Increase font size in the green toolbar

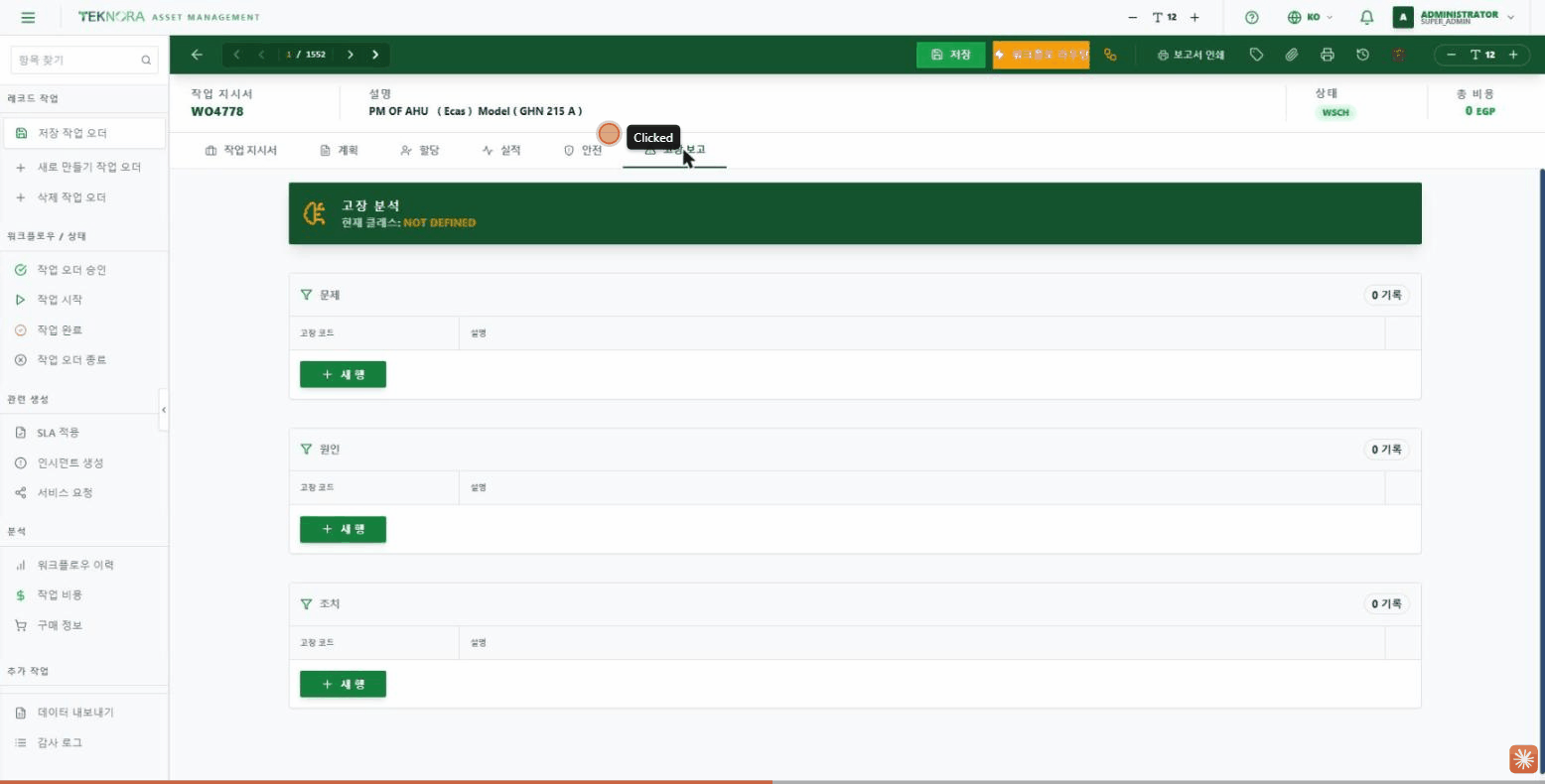pyautogui.click(x=1513, y=55)
